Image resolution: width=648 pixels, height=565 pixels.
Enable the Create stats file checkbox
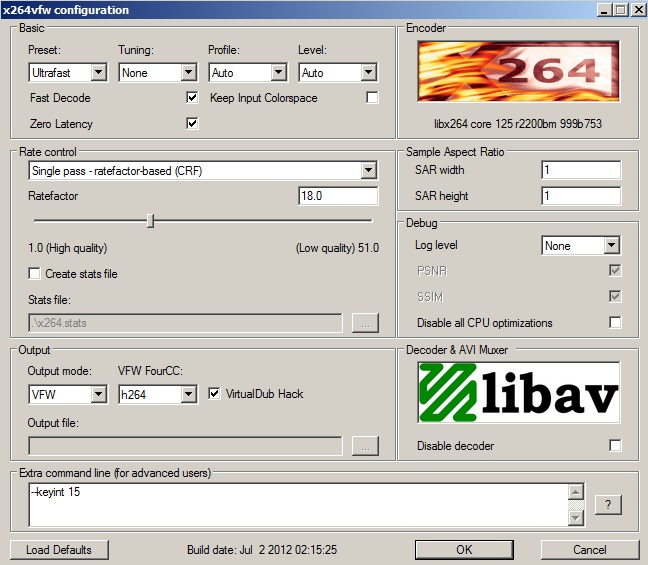[35, 274]
